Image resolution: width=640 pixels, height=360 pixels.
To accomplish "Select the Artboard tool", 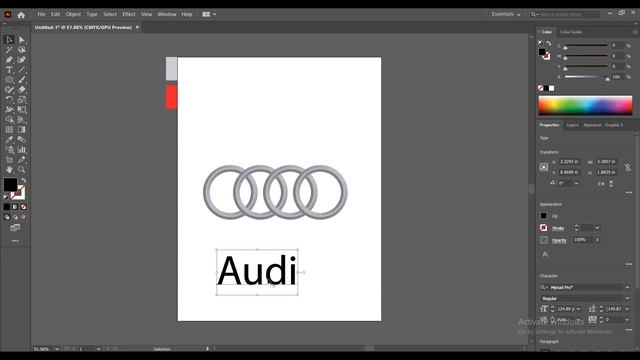I will (9, 160).
